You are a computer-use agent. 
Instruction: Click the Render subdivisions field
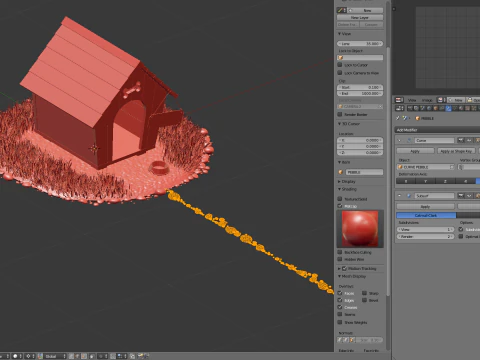coord(425,236)
